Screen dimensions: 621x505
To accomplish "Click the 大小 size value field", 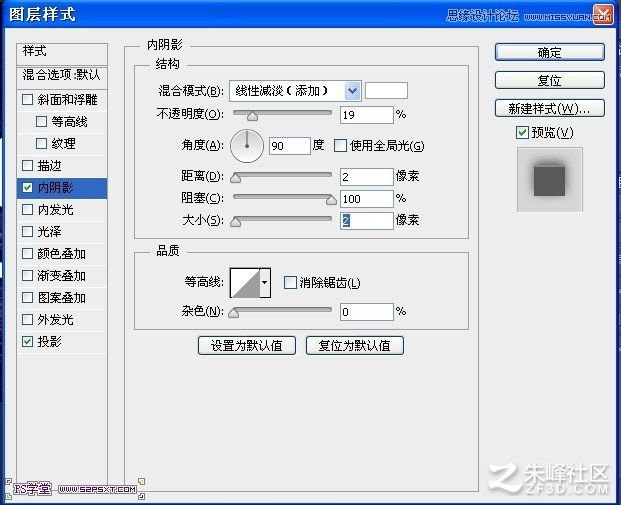I will pos(367,221).
